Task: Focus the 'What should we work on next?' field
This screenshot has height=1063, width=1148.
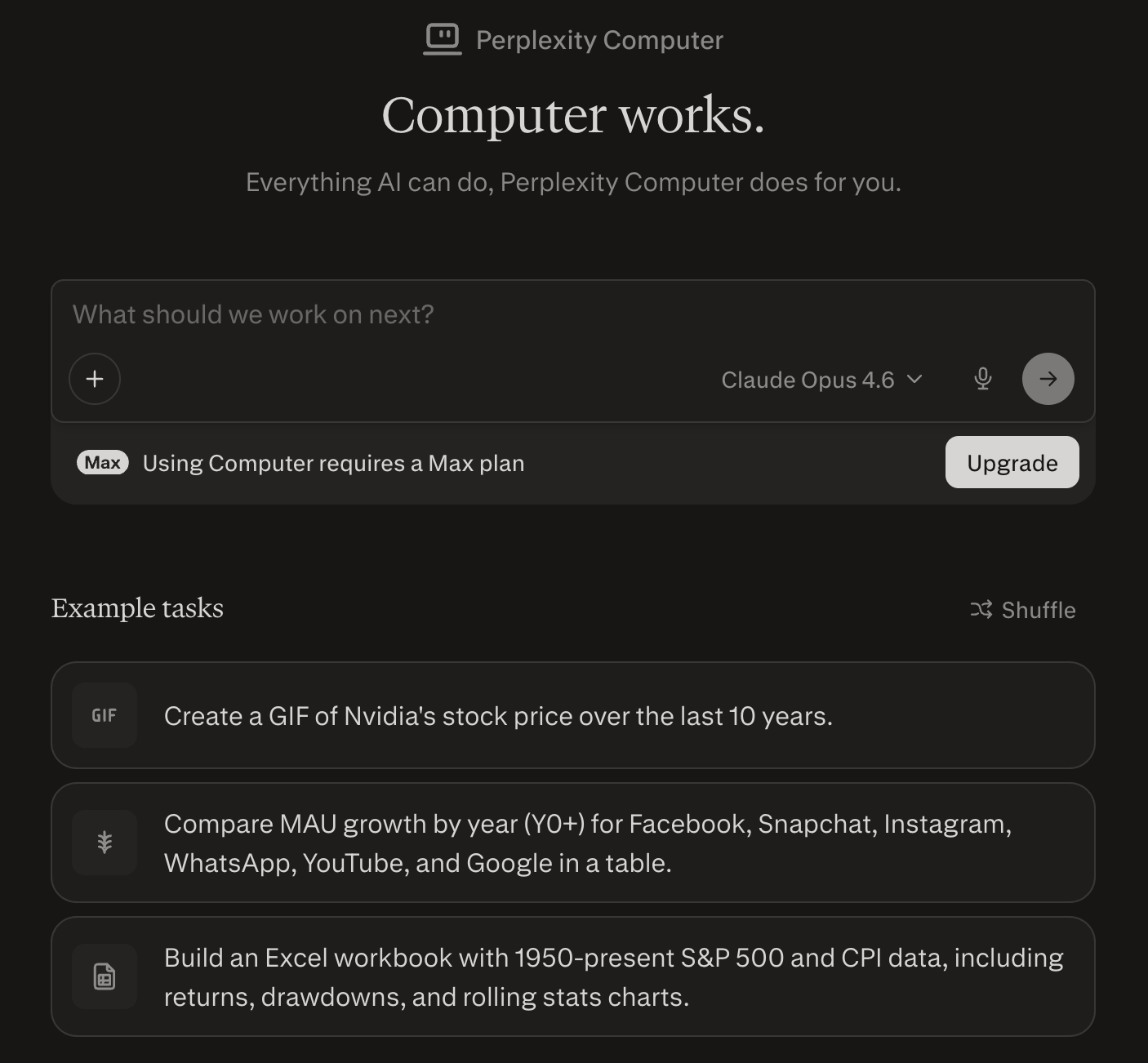Action: coord(490,314)
